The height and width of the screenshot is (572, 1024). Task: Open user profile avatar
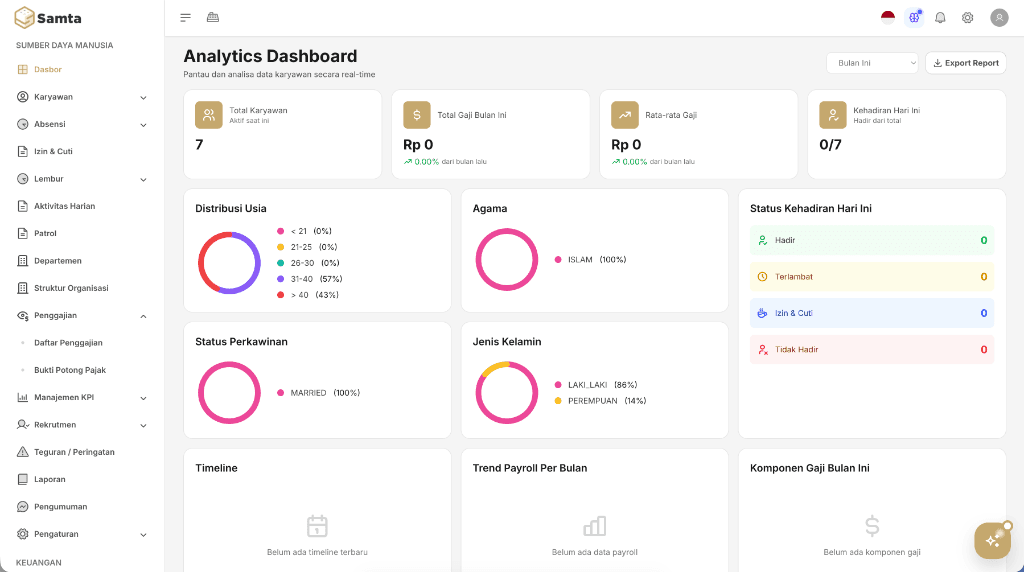coord(999,18)
